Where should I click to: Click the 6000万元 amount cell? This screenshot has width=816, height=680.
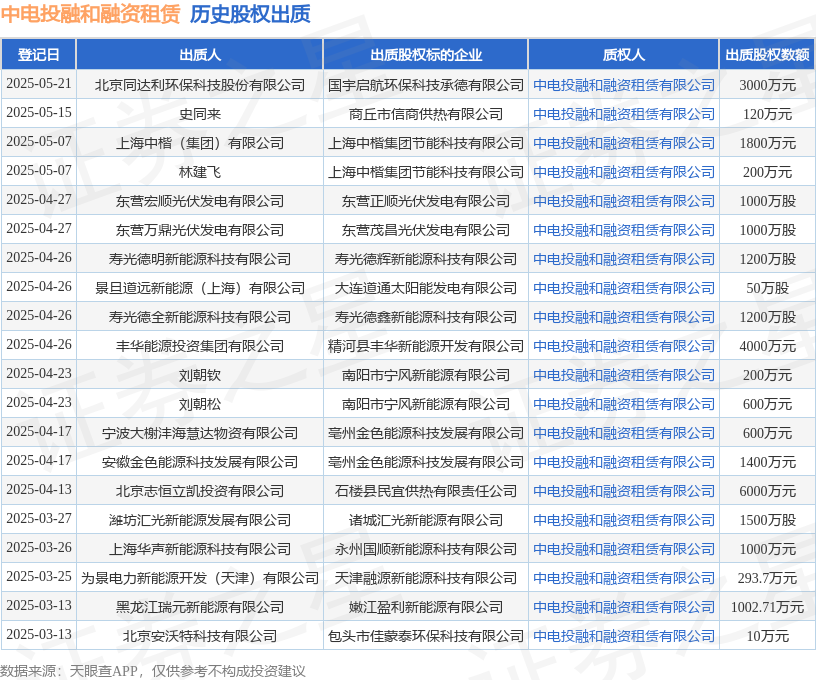click(x=768, y=491)
